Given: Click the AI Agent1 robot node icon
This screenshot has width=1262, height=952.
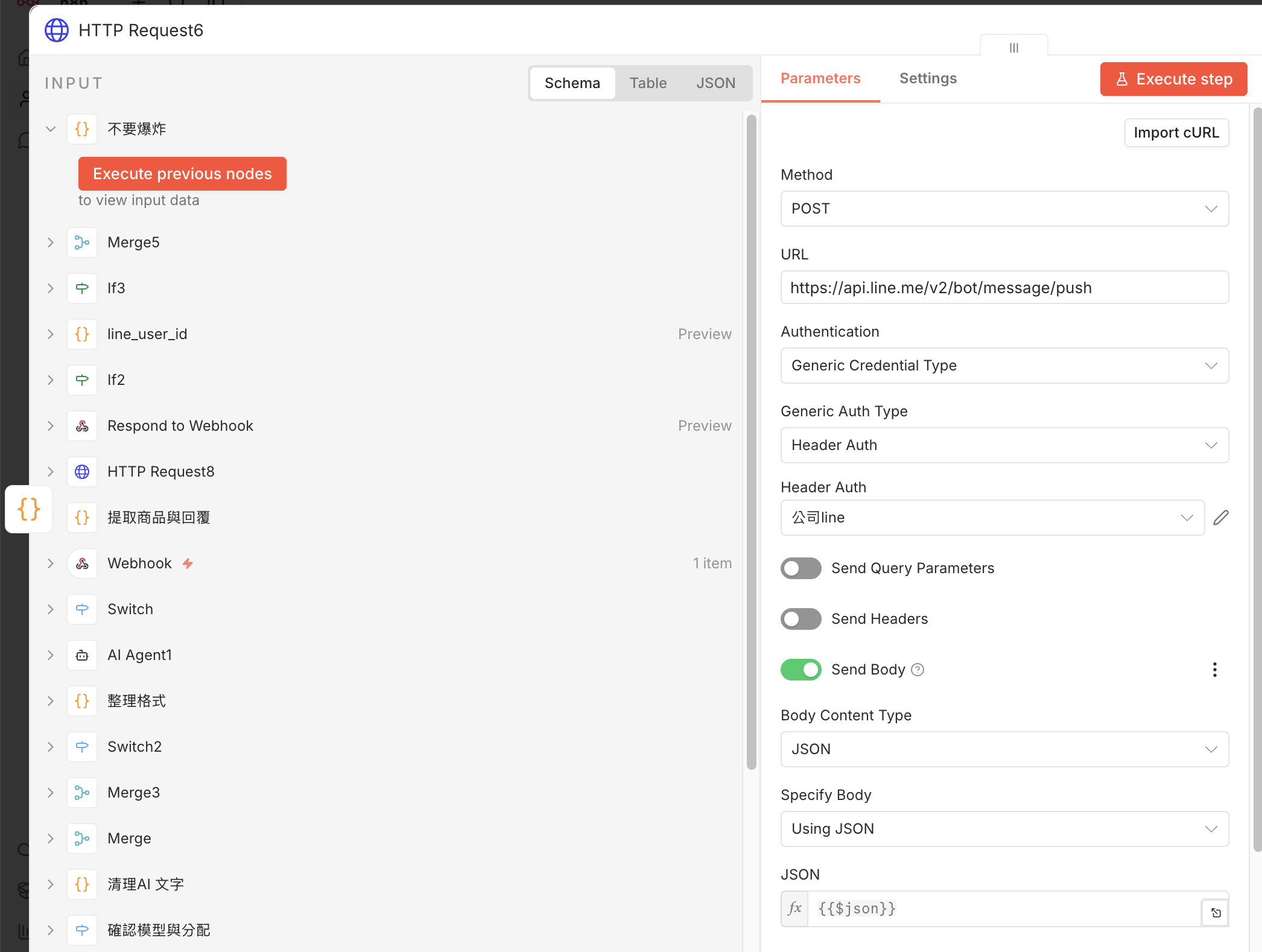Looking at the screenshot, I should (82, 655).
